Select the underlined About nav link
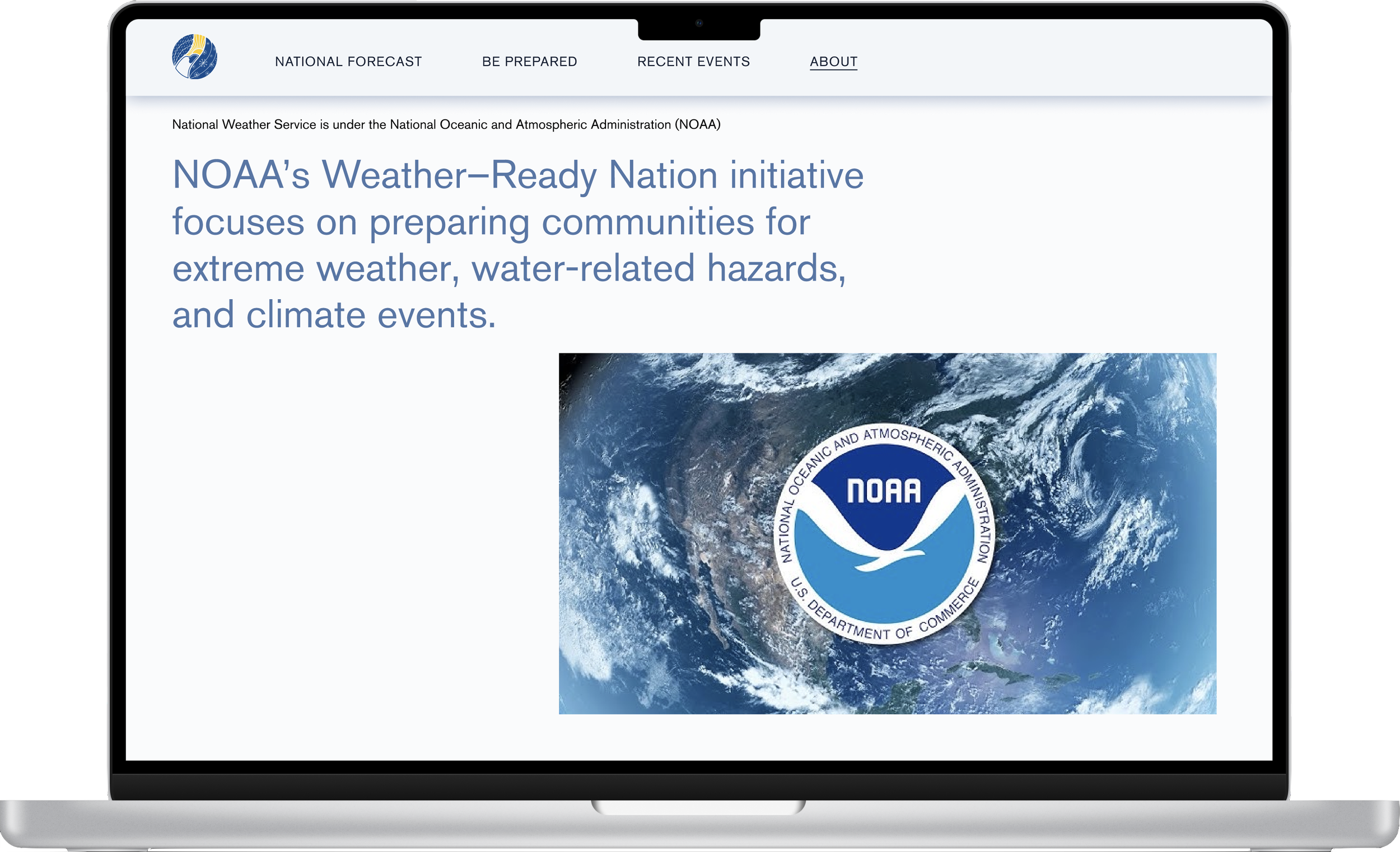This screenshot has width=1400, height=852. pos(833,62)
